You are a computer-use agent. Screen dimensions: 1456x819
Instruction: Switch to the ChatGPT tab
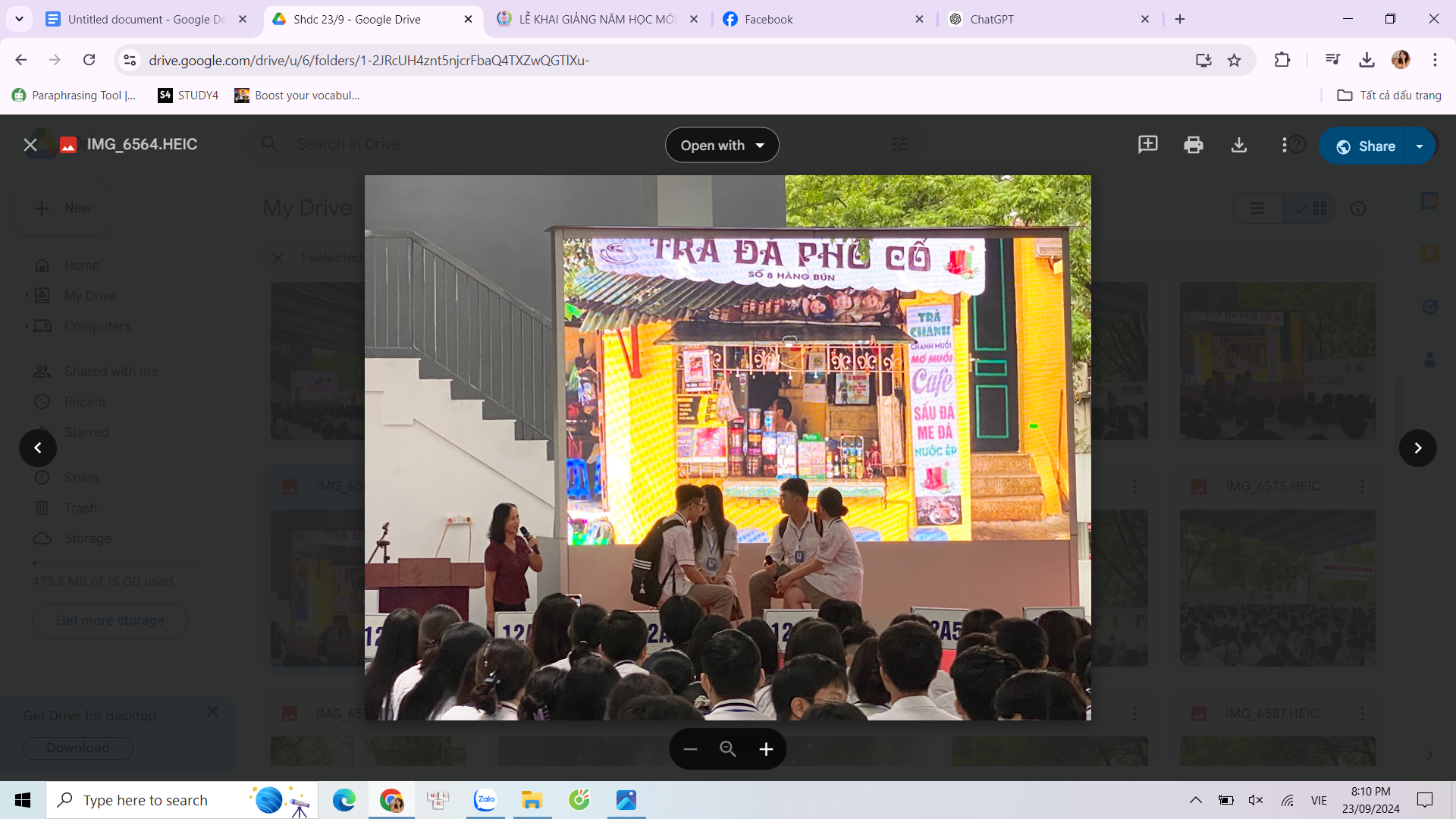[x=1045, y=20]
